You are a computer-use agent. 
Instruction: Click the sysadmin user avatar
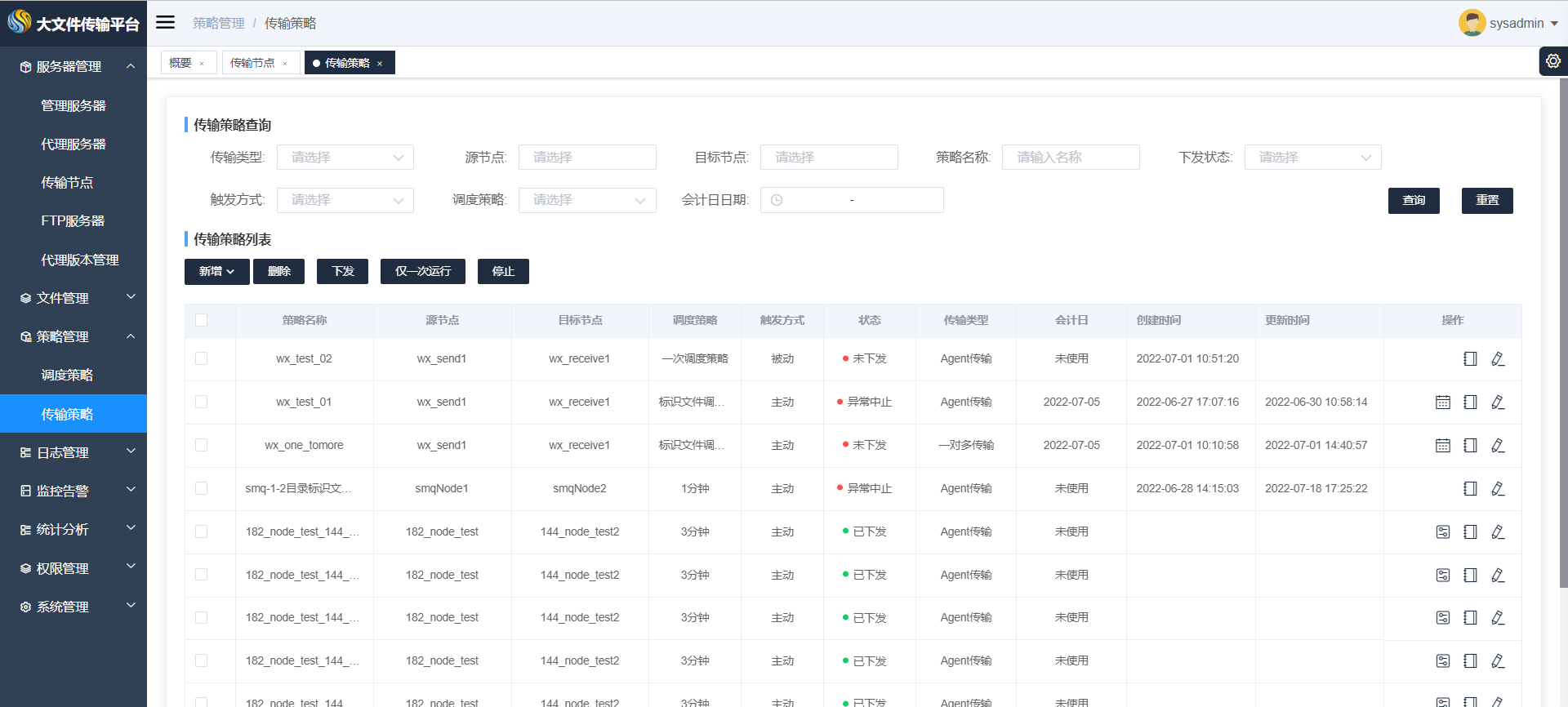click(x=1472, y=23)
